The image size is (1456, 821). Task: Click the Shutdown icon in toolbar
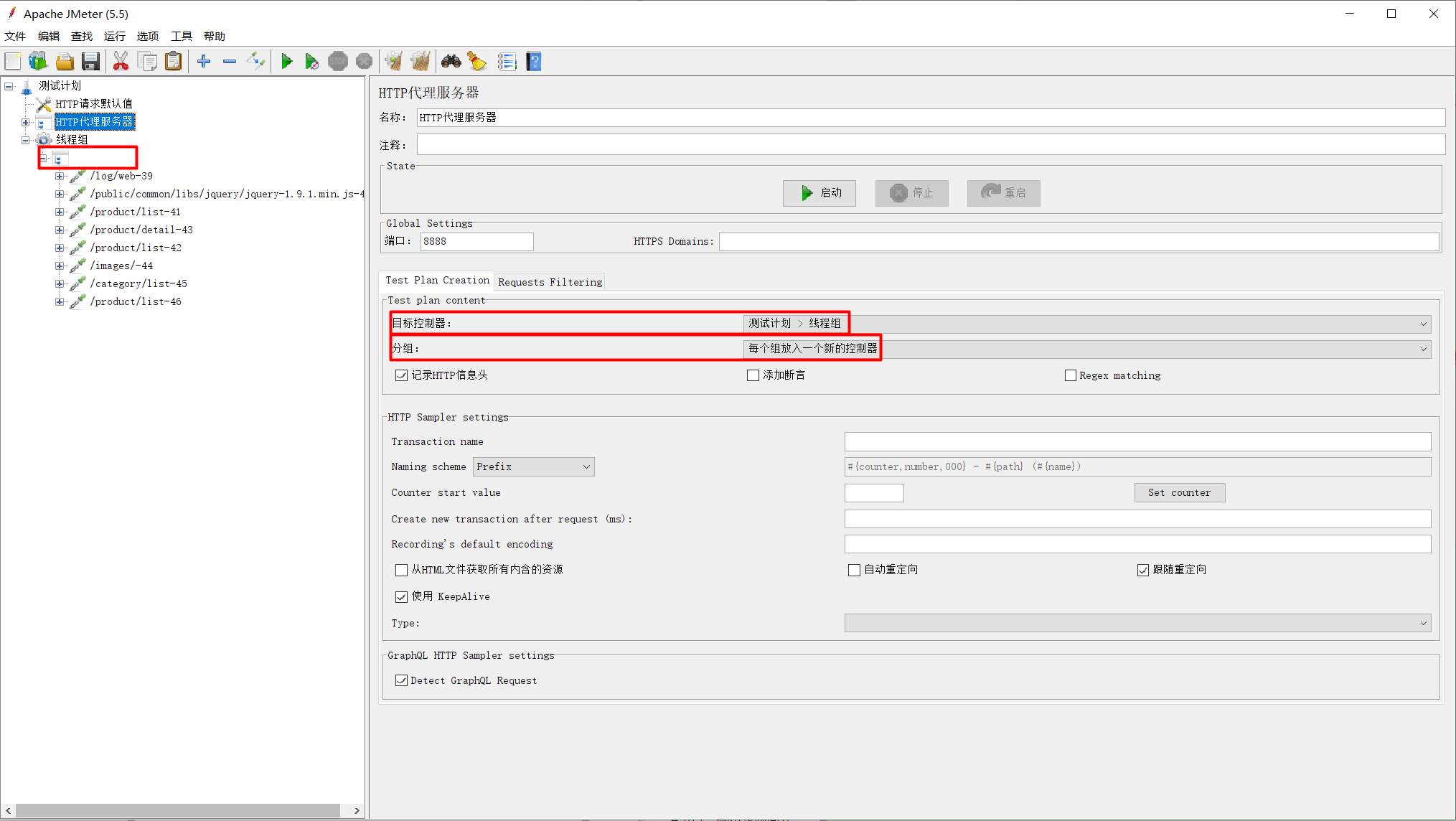click(x=365, y=62)
